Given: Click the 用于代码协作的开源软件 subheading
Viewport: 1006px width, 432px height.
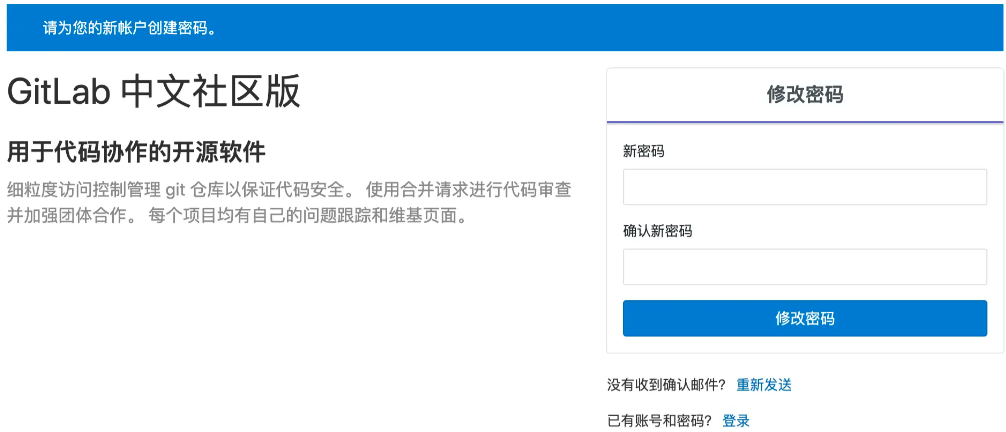Looking at the screenshot, I should coord(136,153).
